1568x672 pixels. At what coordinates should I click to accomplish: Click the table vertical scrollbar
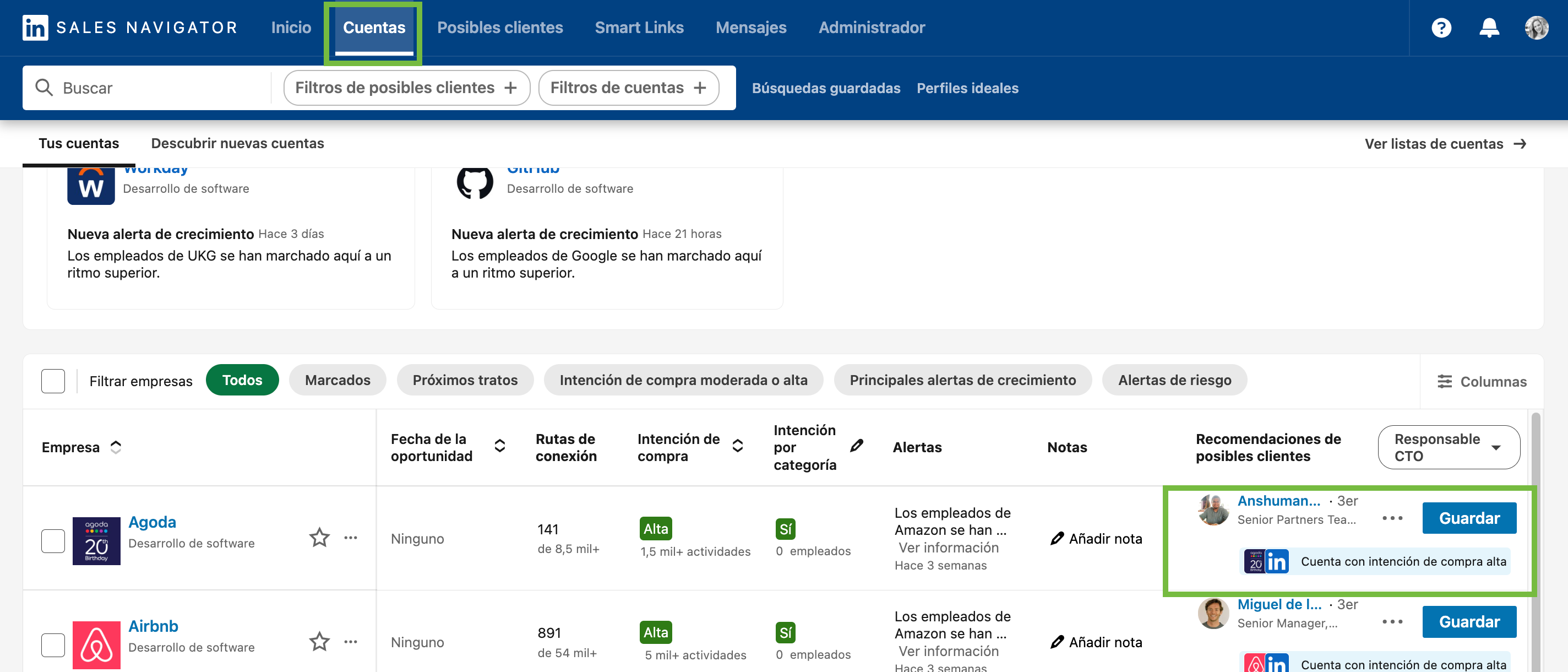[1535, 542]
